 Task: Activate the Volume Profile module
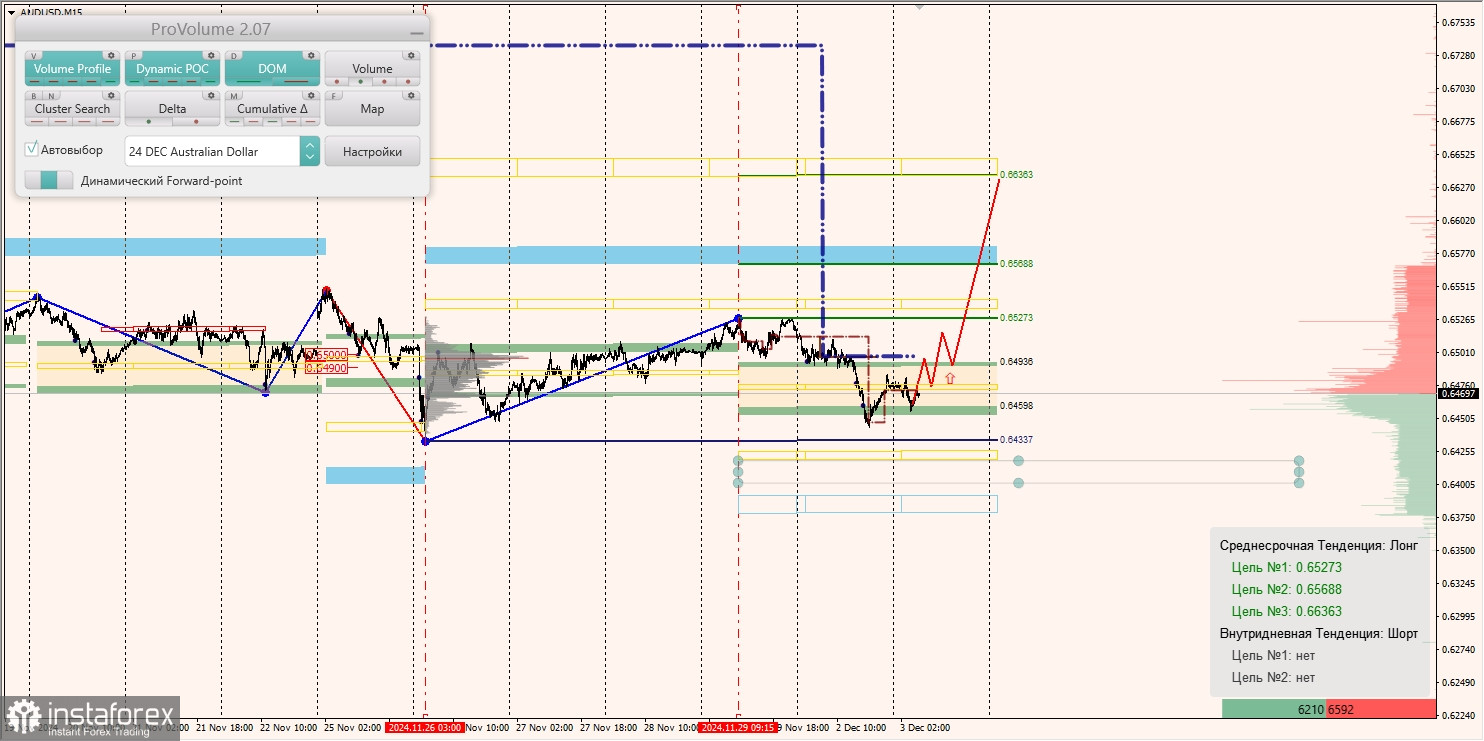click(72, 68)
